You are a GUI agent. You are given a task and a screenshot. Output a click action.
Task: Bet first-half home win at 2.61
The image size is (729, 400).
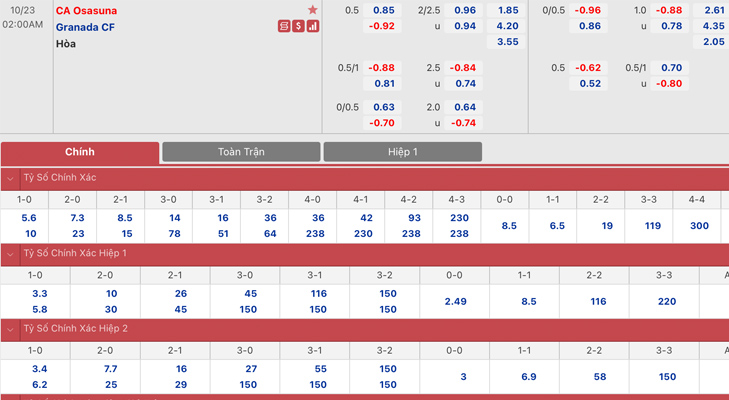tap(712, 10)
